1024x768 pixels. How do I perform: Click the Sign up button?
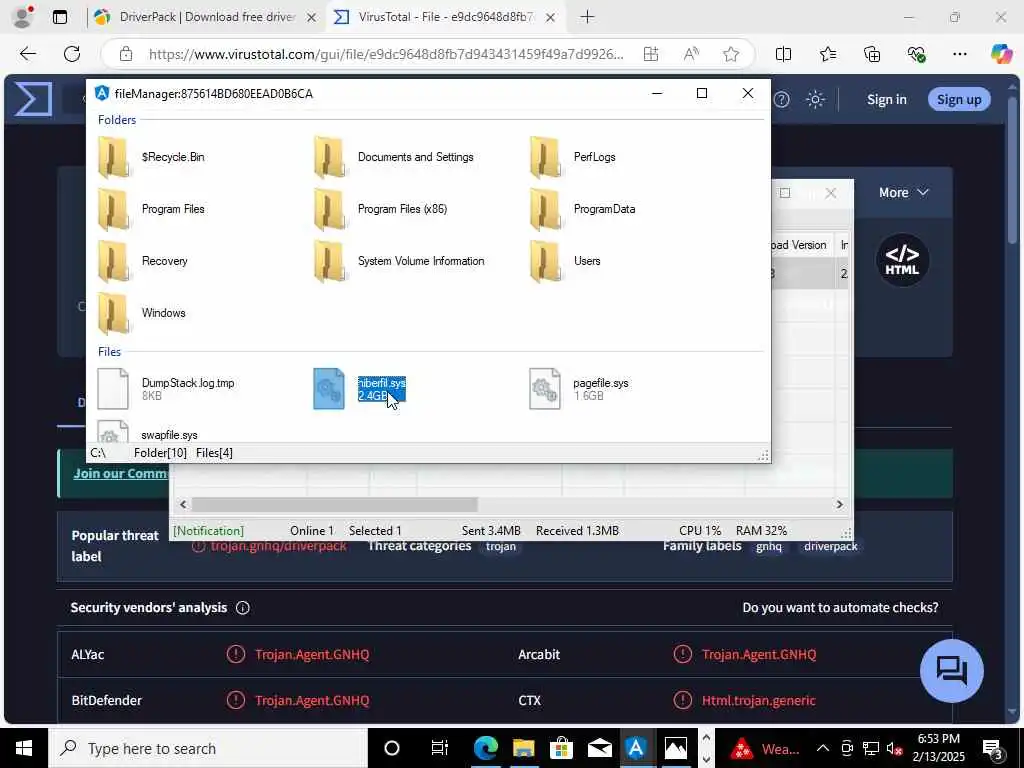click(959, 99)
